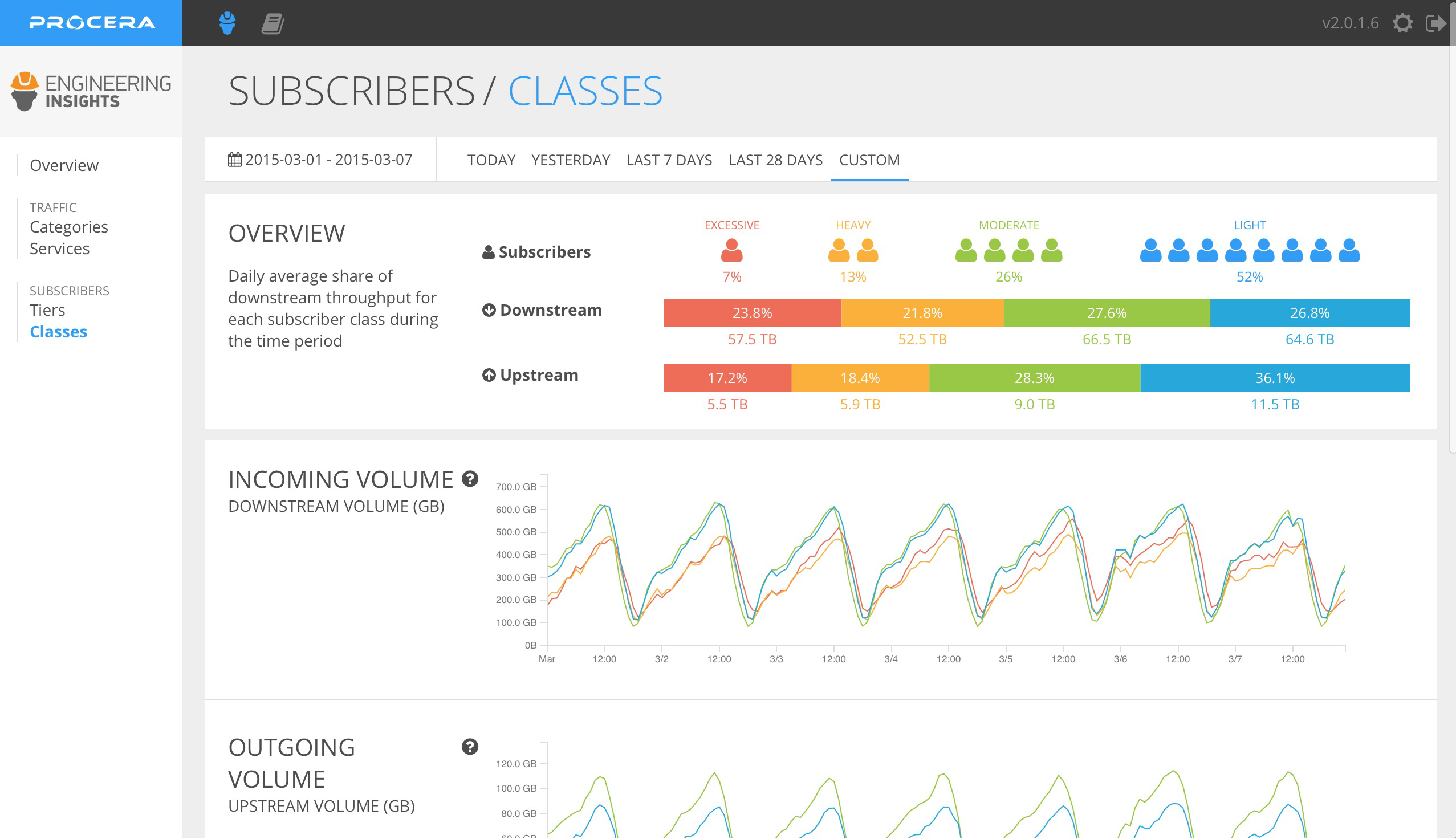
Task: Click the Procera logo
Action: pyautogui.click(x=92, y=23)
